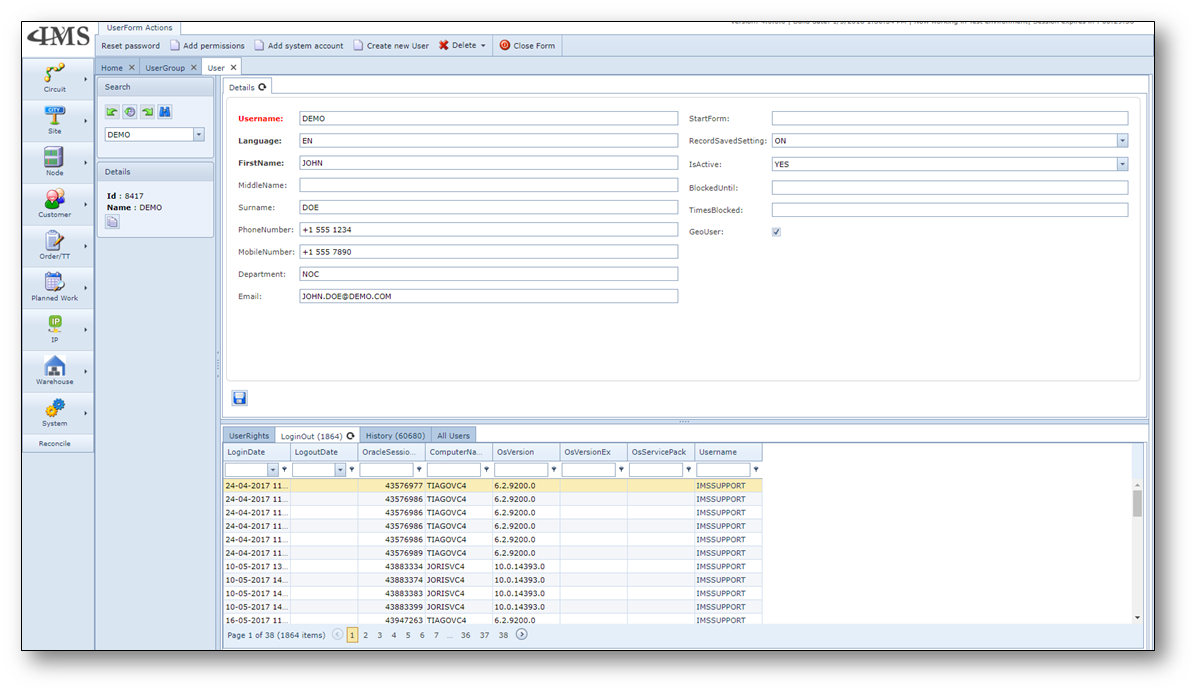Image resolution: width=1197 pixels, height=693 pixels.
Task: Open the IP module icon
Action: pyautogui.click(x=54, y=324)
